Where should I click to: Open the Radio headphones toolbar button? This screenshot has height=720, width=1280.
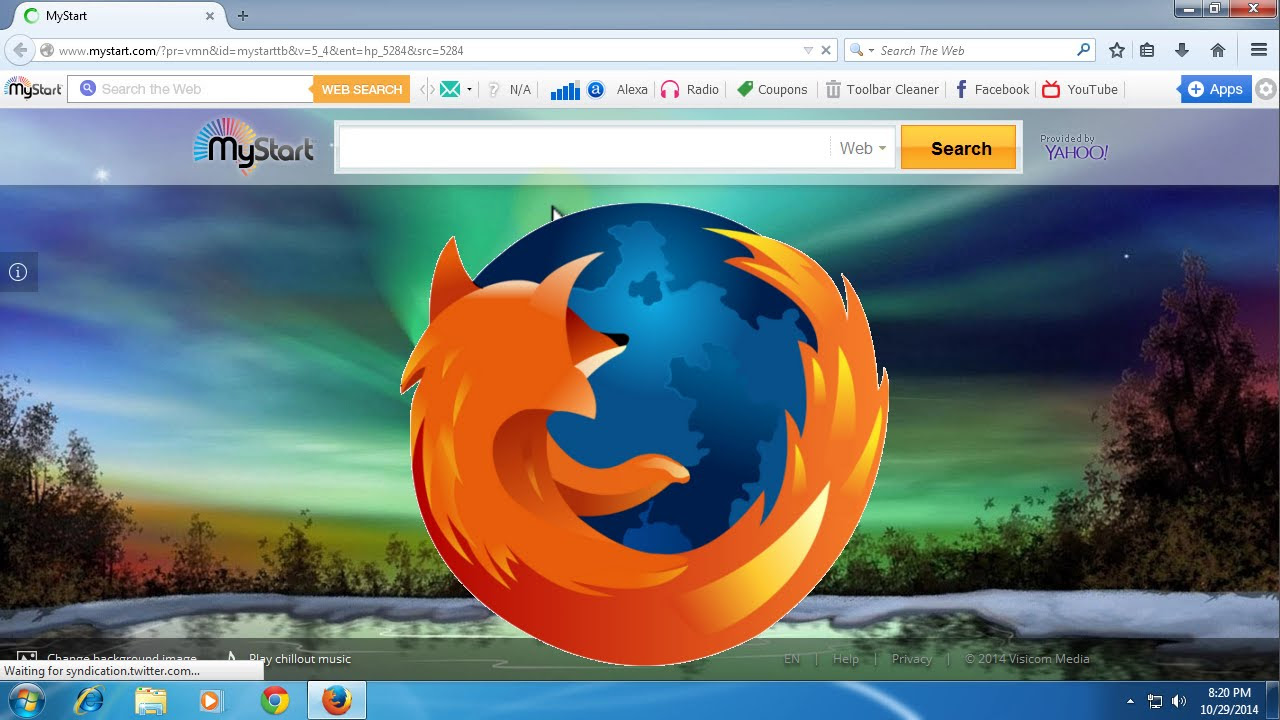690,89
